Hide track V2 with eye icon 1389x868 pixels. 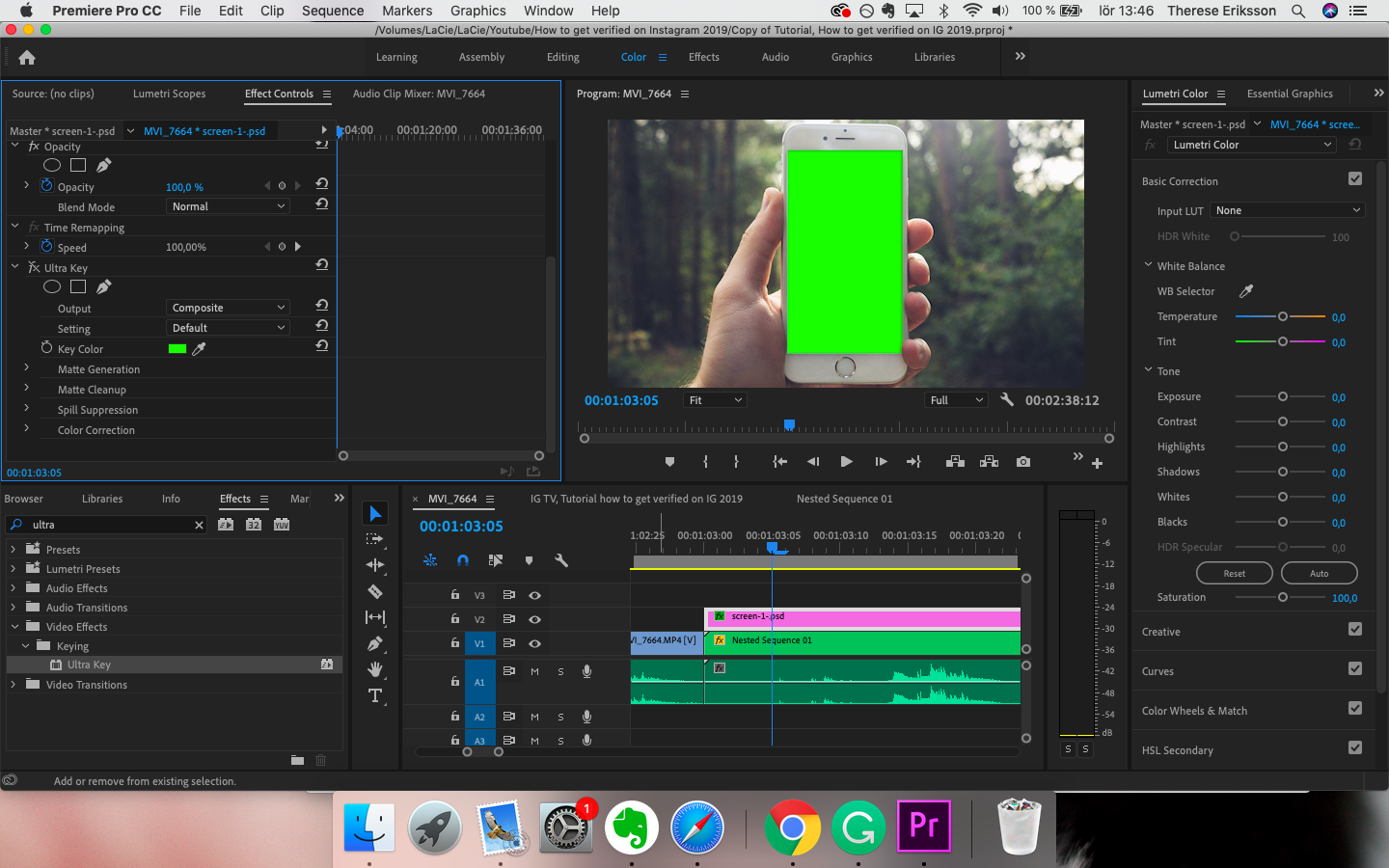coord(534,619)
